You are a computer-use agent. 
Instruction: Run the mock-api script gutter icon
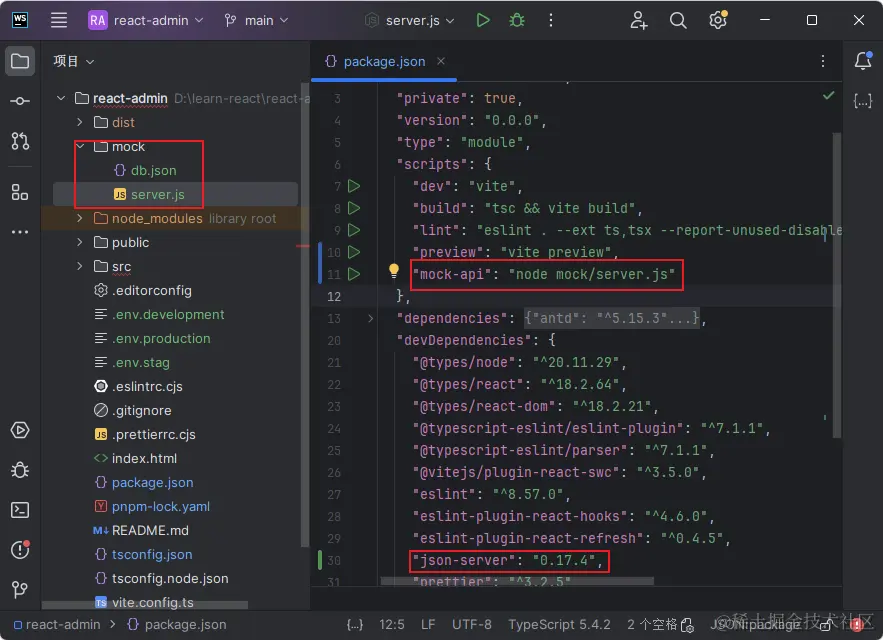click(x=354, y=274)
